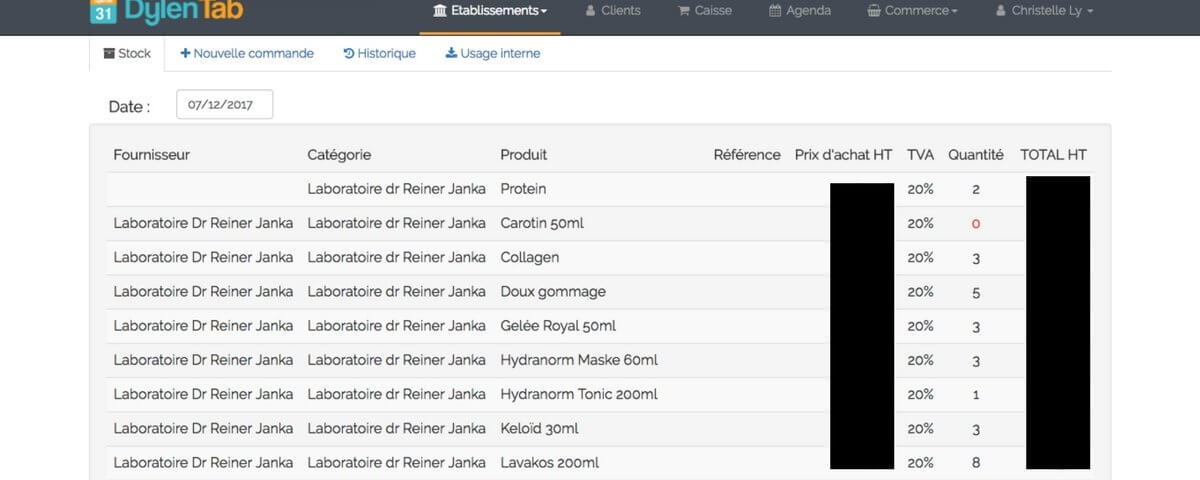The height and width of the screenshot is (480, 1200).
Task: Go to the Clients page
Action: [x=613, y=11]
